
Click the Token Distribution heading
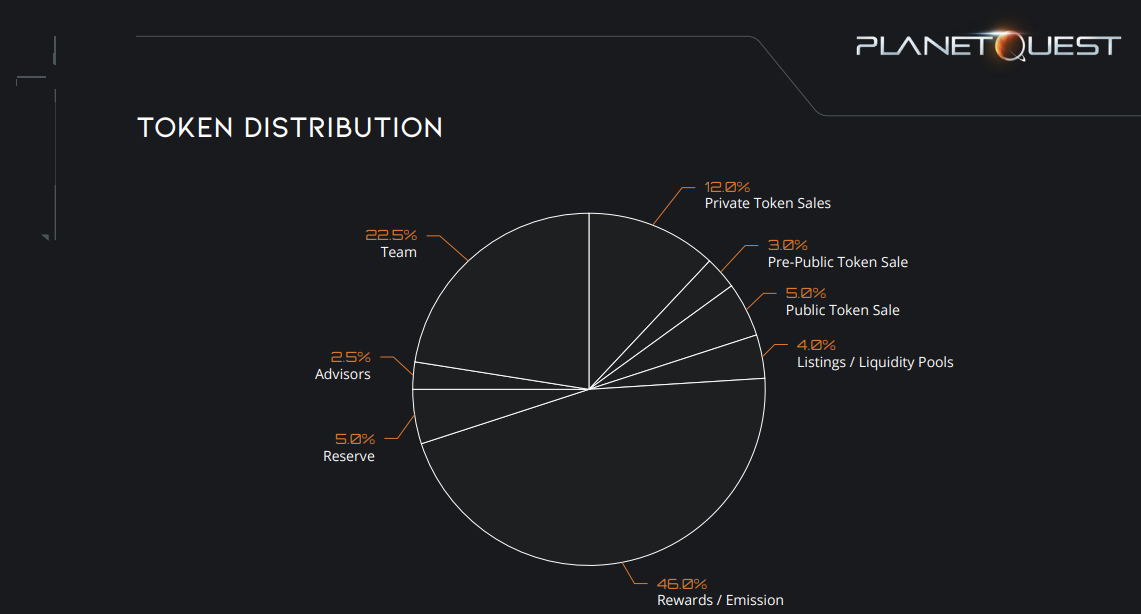click(x=290, y=128)
